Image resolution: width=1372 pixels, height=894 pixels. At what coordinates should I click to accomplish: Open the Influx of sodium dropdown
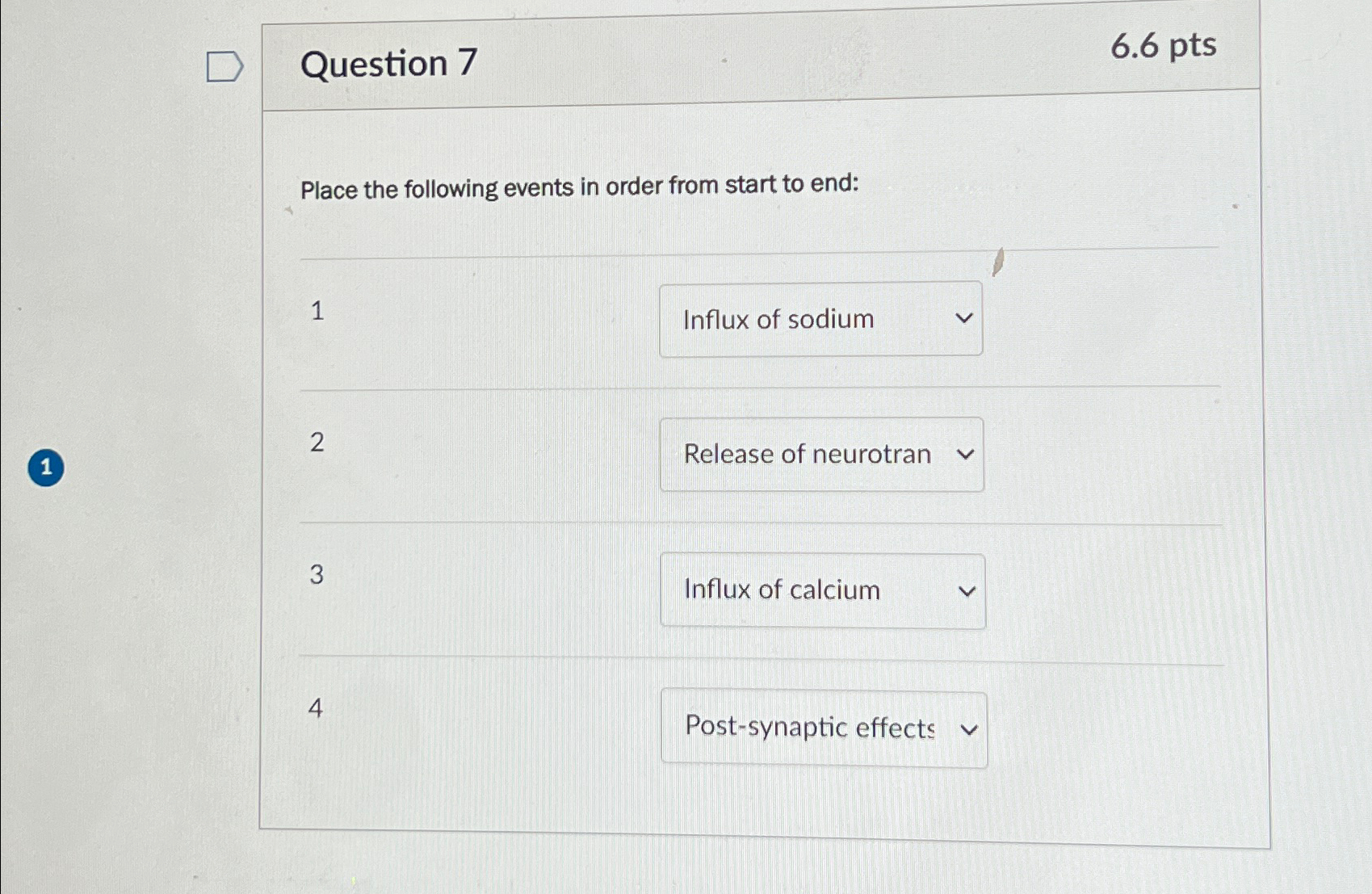pyautogui.click(x=820, y=319)
